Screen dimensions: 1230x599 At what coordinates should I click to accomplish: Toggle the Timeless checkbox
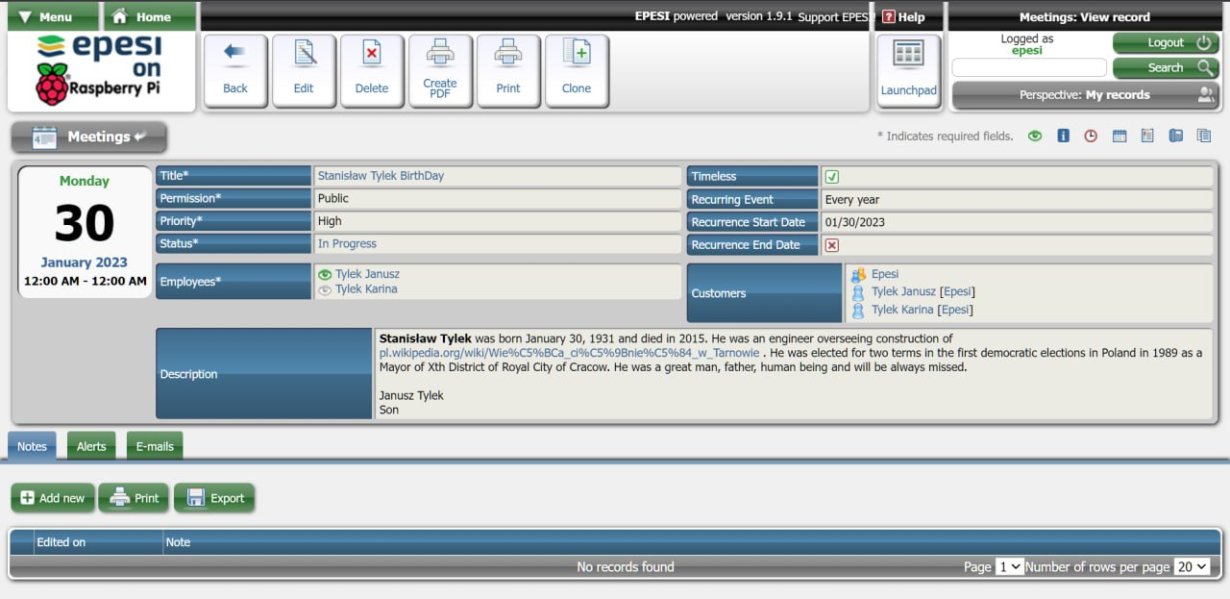tap(832, 177)
